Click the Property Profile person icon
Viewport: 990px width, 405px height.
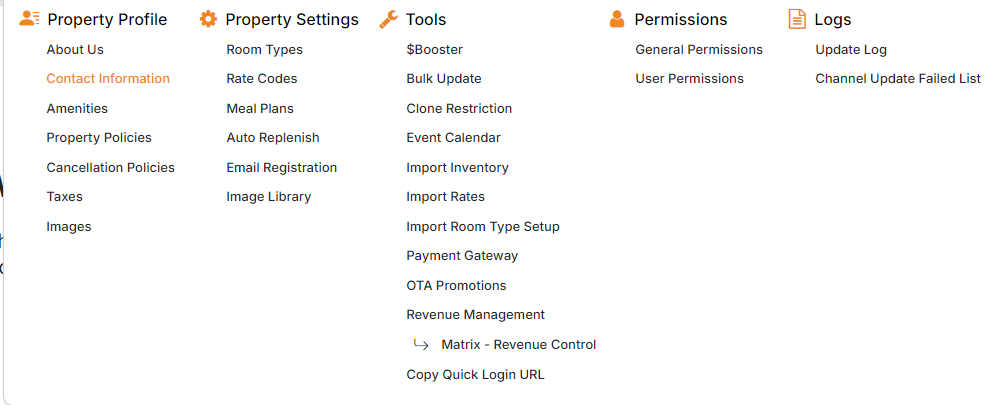[x=29, y=19]
